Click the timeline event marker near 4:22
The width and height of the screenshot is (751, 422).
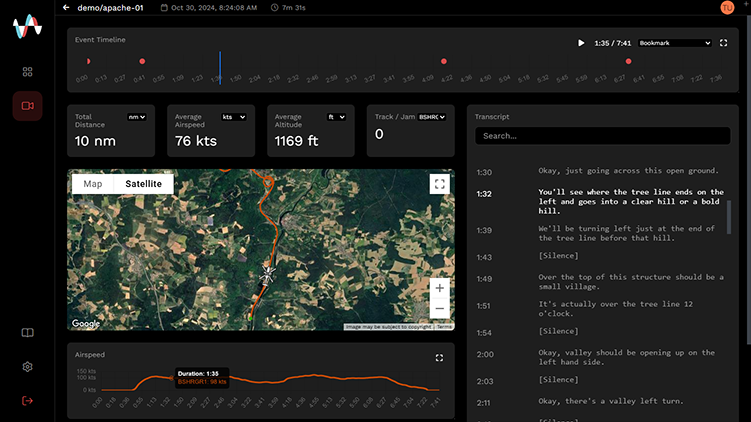(444, 61)
